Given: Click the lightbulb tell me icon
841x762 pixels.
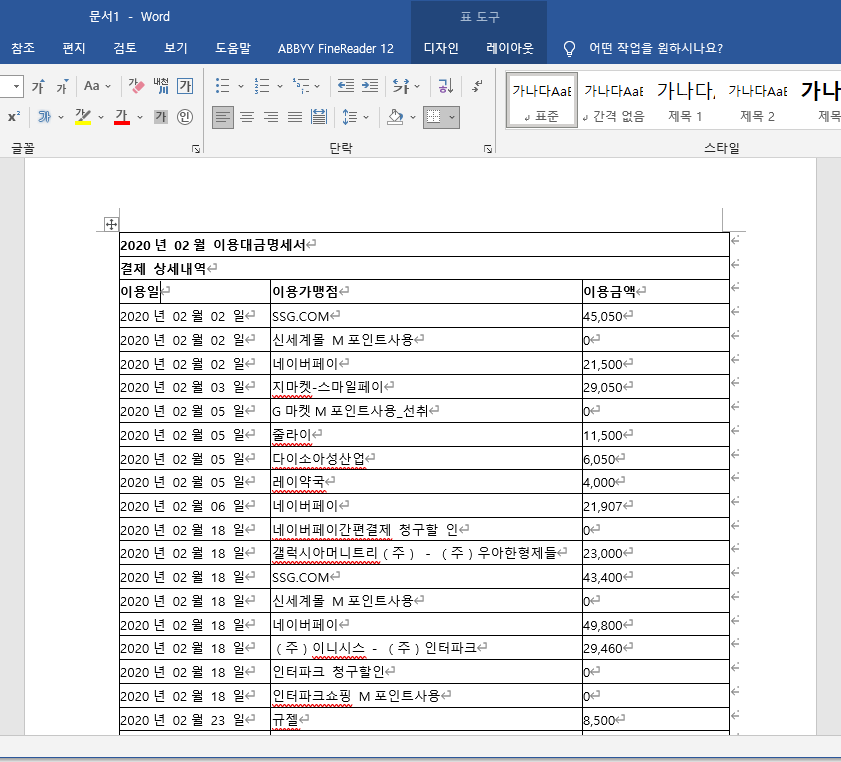Looking at the screenshot, I should tap(569, 49).
